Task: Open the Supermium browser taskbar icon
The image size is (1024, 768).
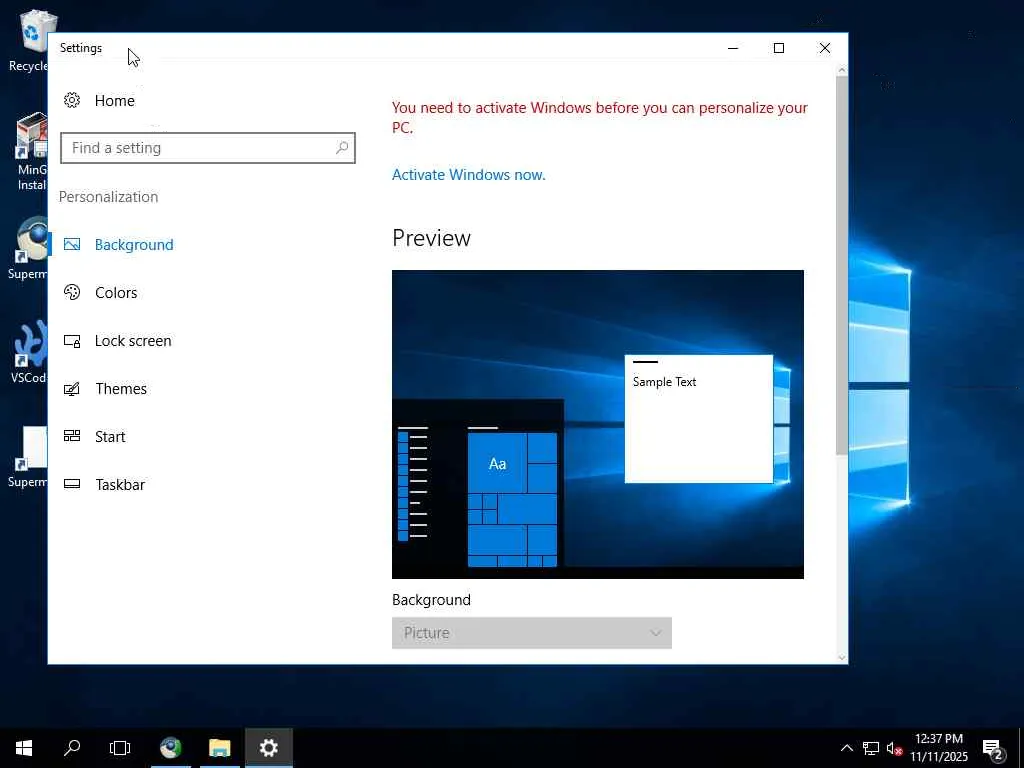Action: coord(171,748)
